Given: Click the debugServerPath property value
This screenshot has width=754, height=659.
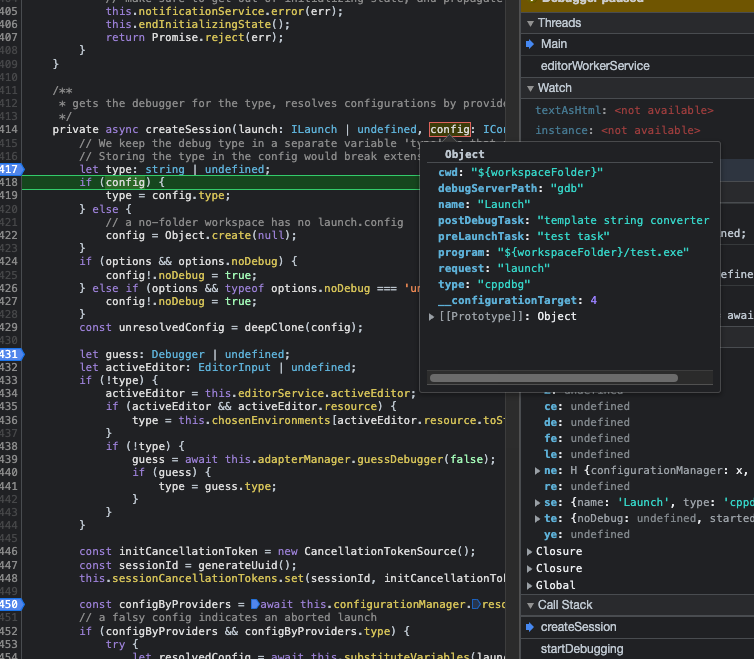Looking at the screenshot, I should [x=566, y=189].
